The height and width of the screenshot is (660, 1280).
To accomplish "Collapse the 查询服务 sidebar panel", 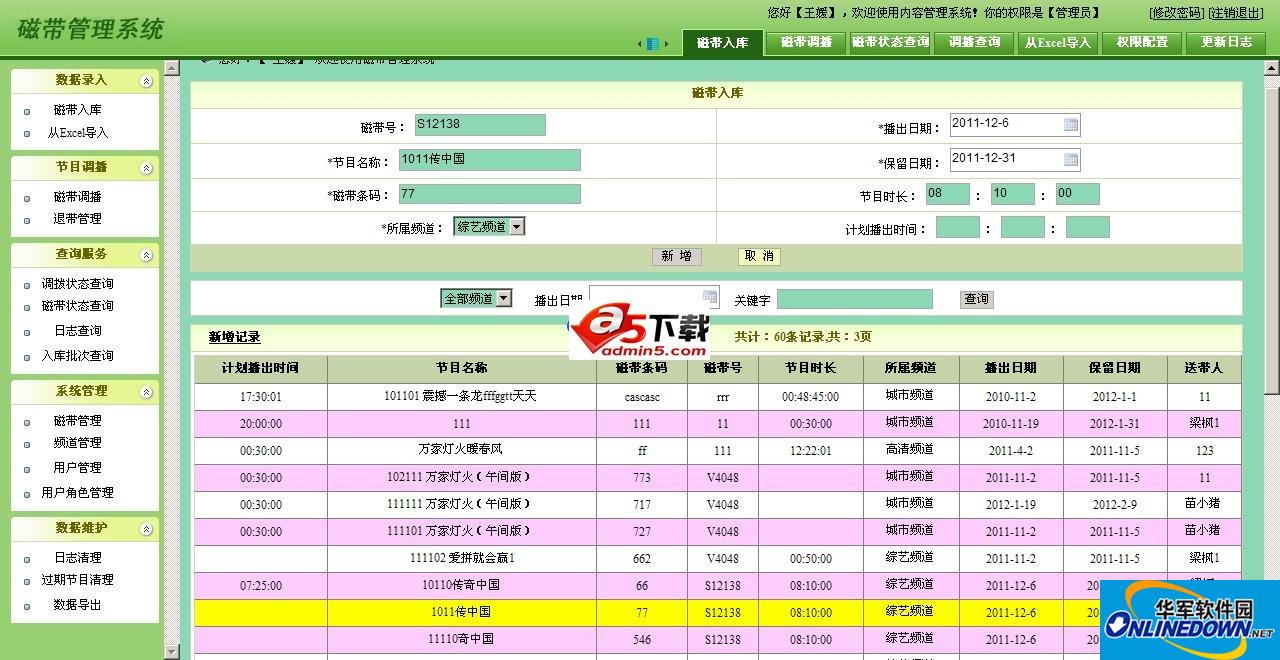I will click(x=148, y=254).
